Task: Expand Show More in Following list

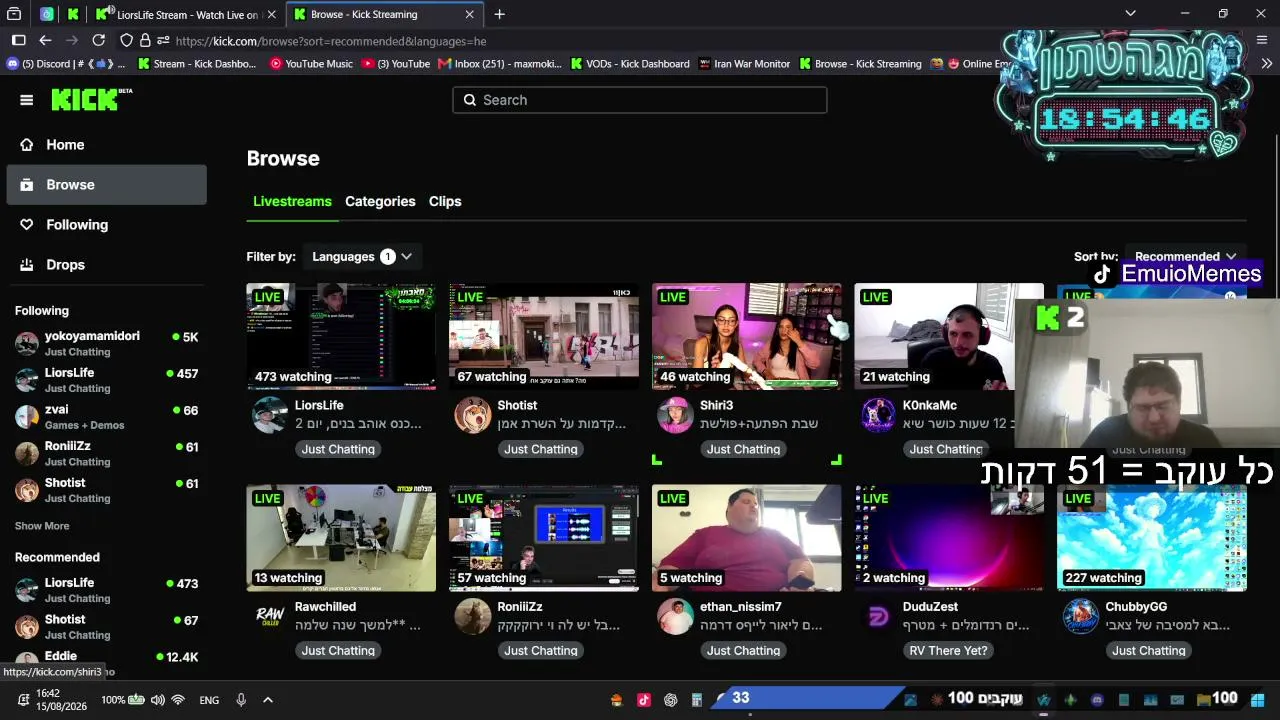Action: (42, 526)
